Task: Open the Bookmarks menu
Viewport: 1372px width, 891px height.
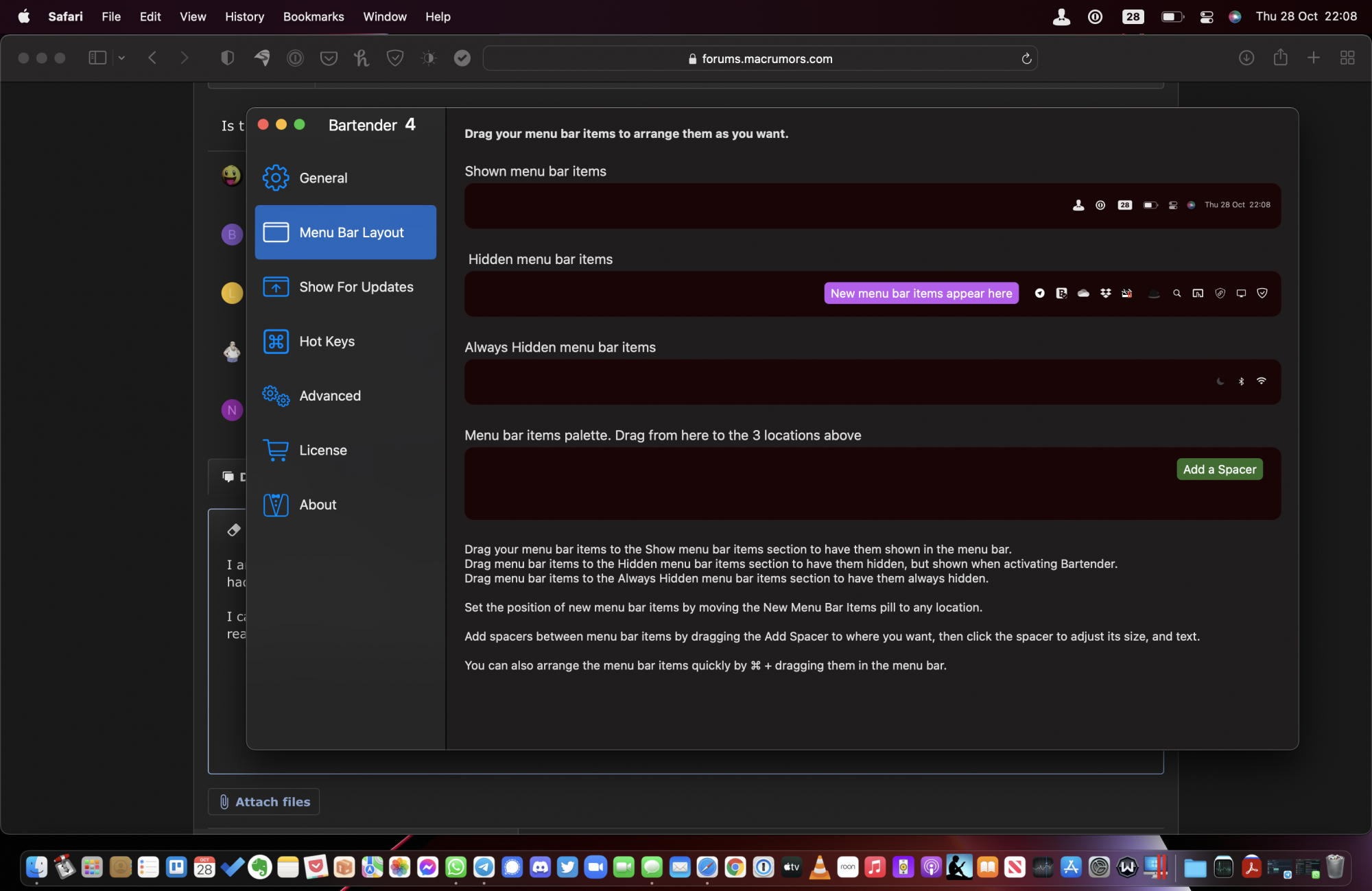Action: point(314,16)
